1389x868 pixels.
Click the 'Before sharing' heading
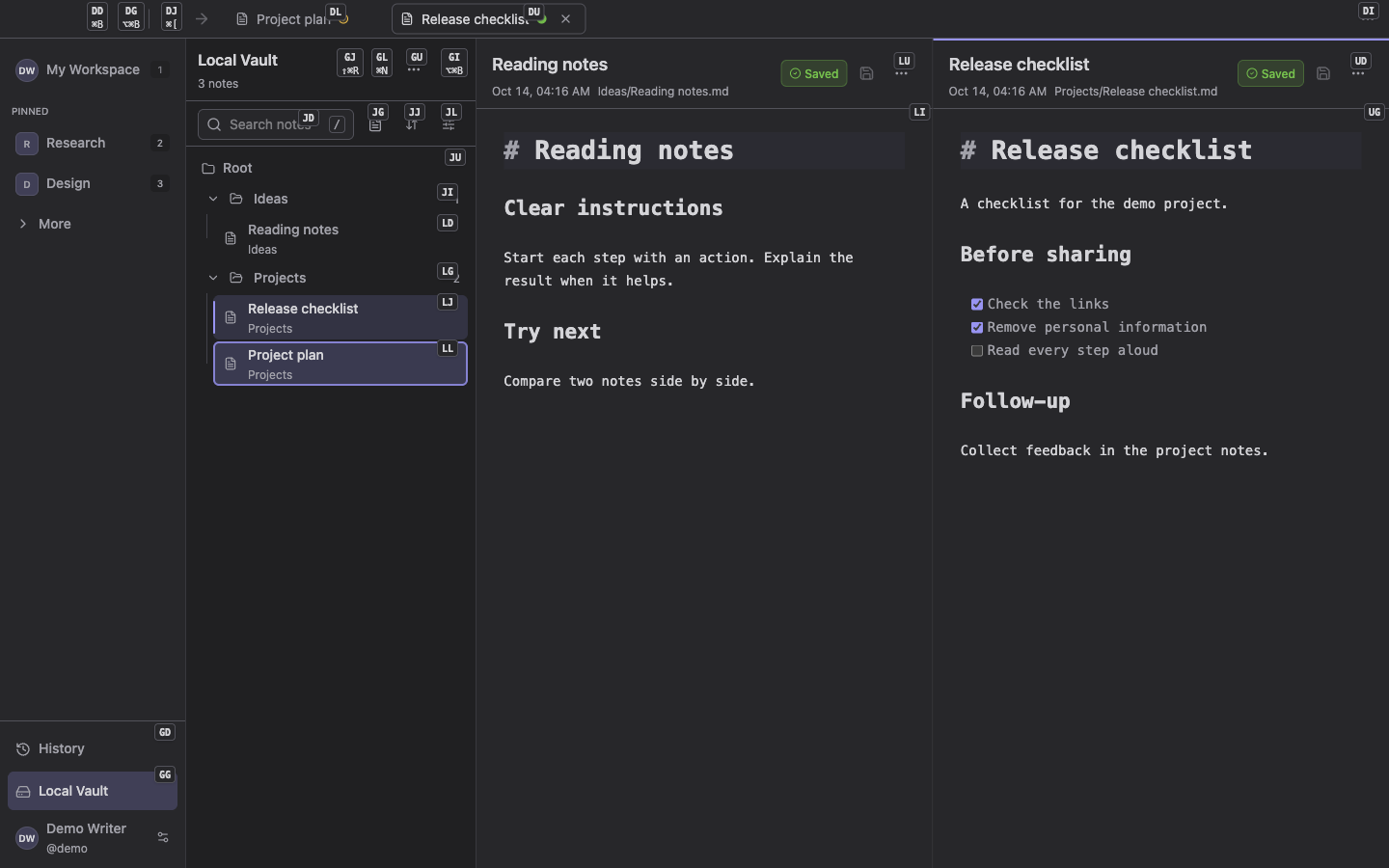(x=1046, y=255)
